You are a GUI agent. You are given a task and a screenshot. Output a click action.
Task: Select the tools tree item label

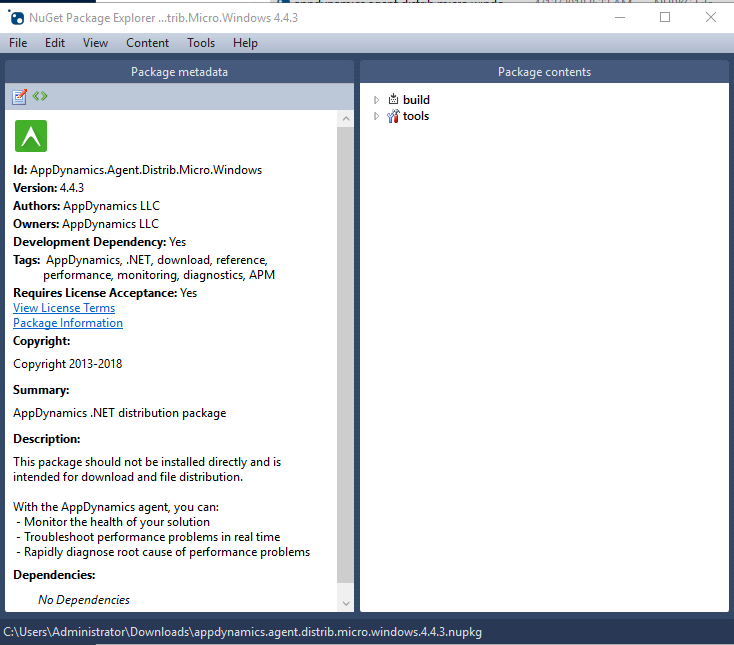416,116
